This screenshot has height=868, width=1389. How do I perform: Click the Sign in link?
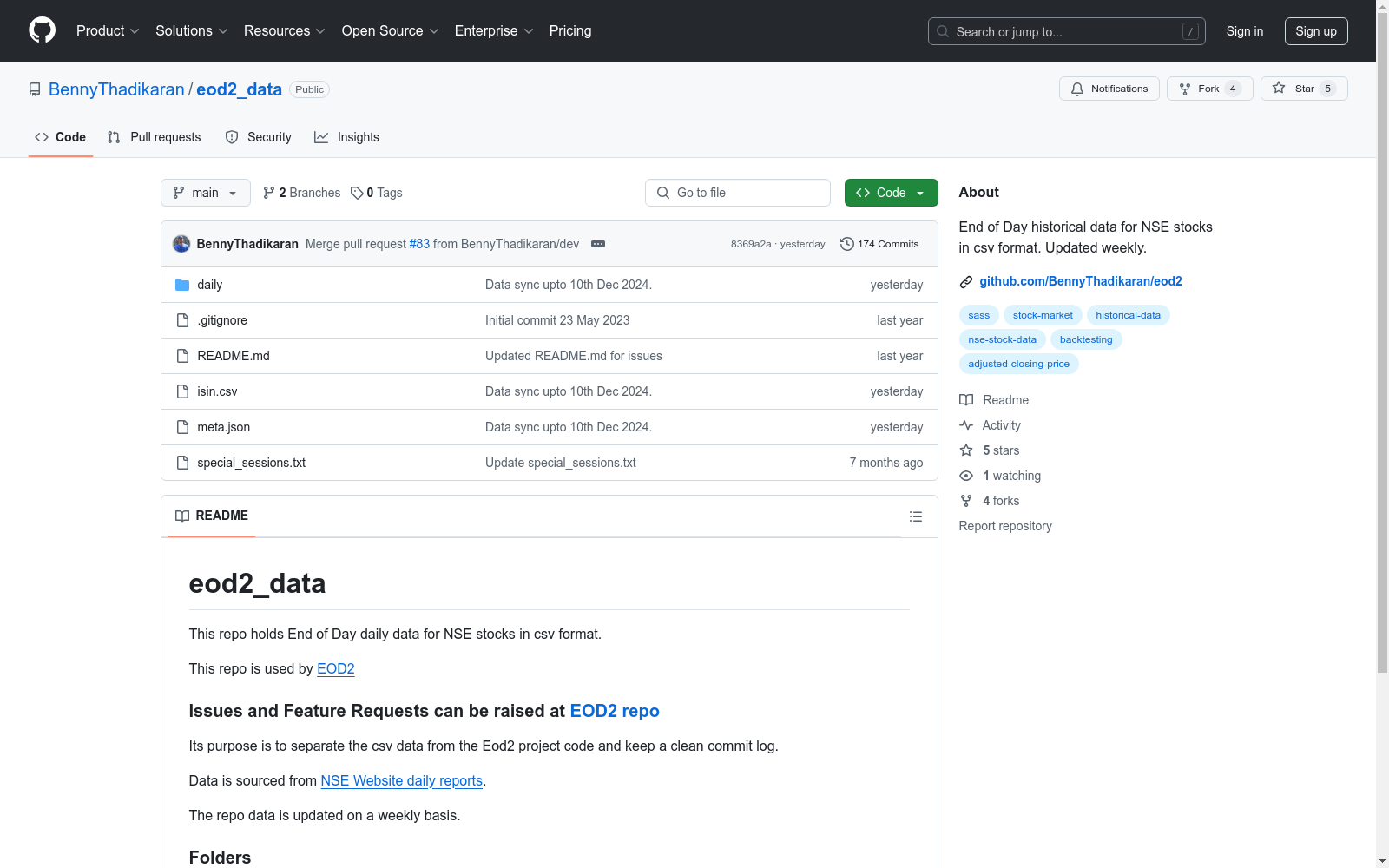point(1245,31)
